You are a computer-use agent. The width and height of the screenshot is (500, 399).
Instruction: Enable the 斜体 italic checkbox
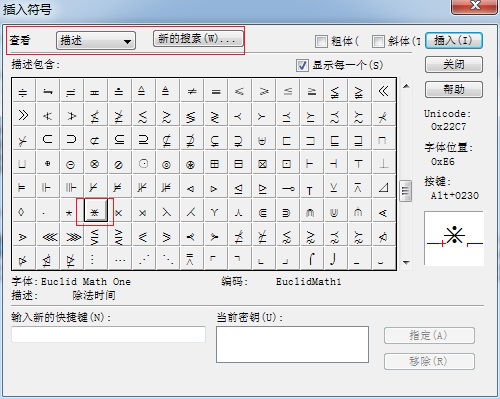pyautogui.click(x=378, y=41)
